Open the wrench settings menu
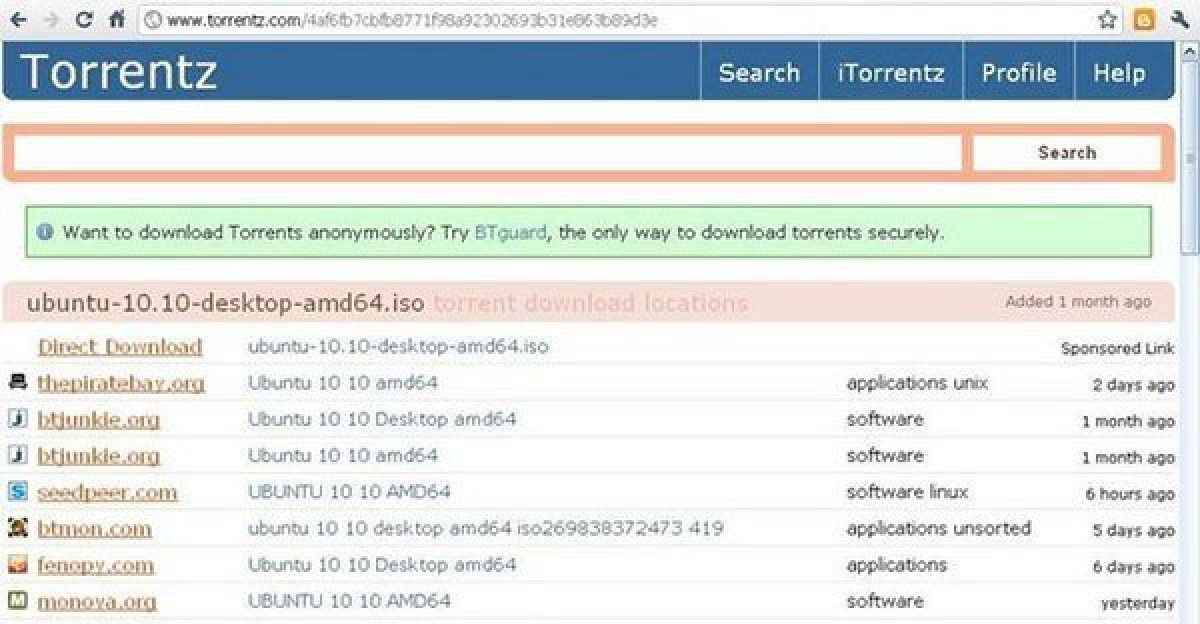 tap(1179, 19)
